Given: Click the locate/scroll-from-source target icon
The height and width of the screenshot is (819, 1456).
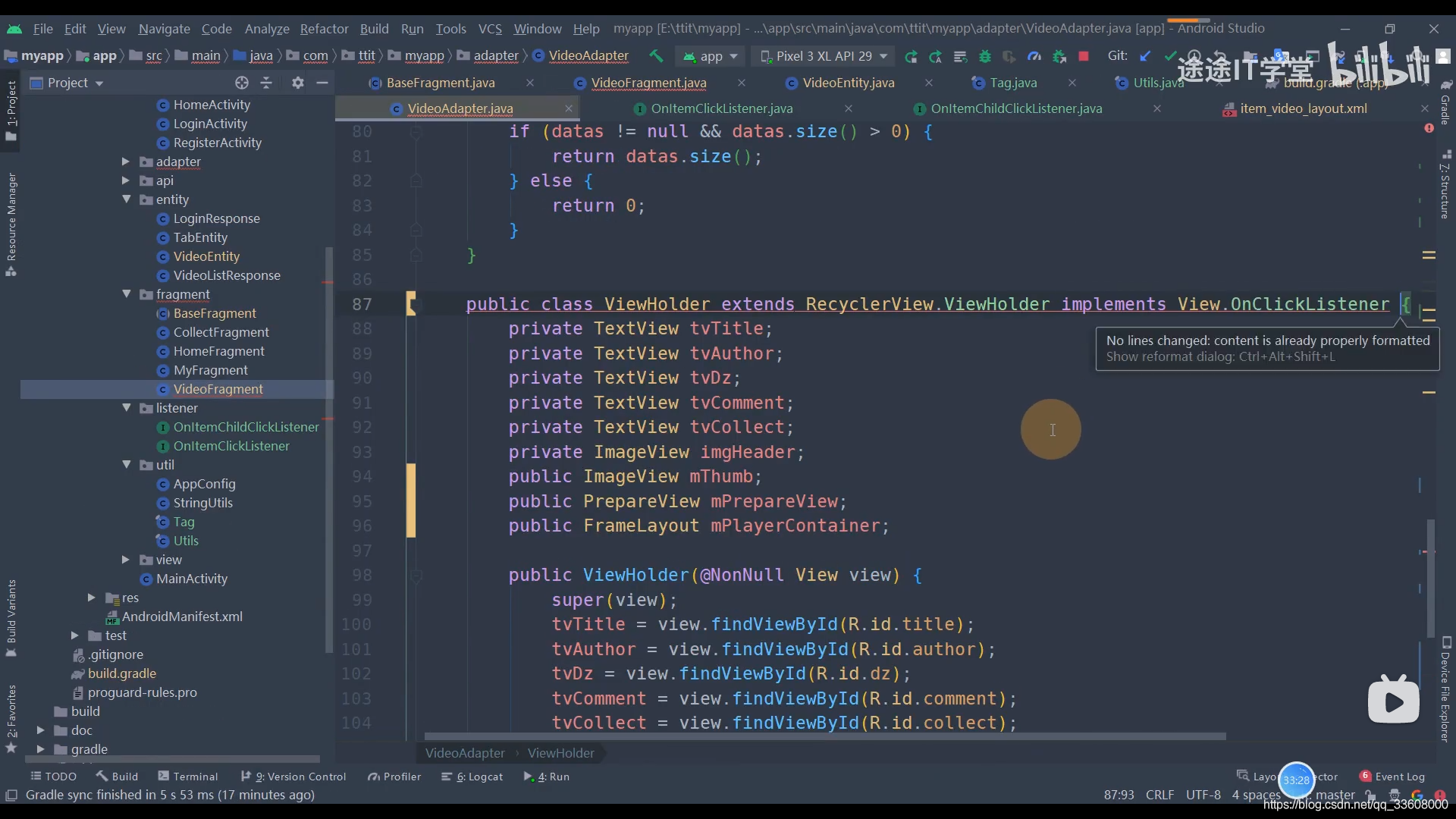Looking at the screenshot, I should point(242,83).
